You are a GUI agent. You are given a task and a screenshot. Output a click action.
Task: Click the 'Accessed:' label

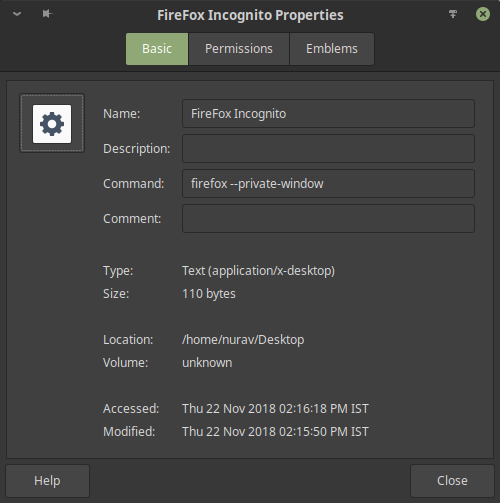[x=131, y=409]
